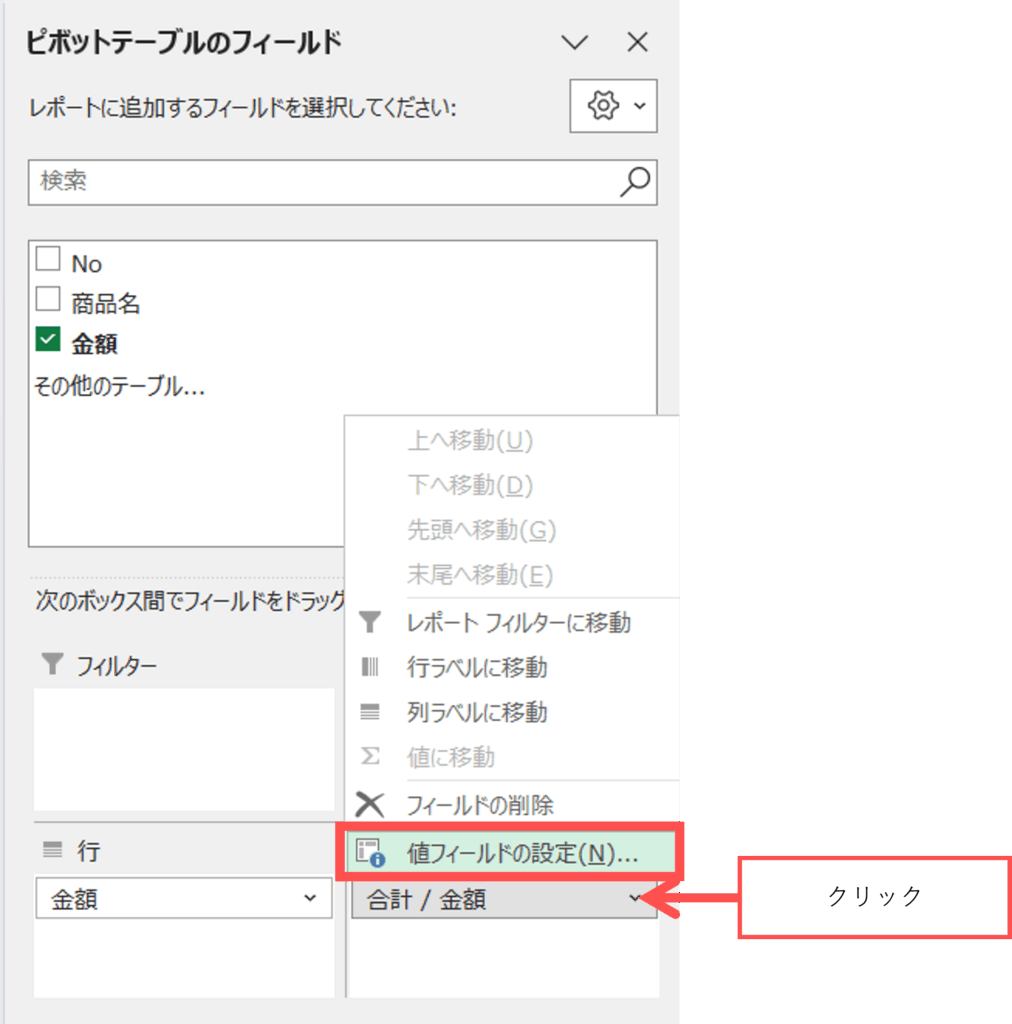Image resolution: width=1012 pixels, height=1024 pixels.
Task: Click the funnel icon beside レポート フィルターに移動
Action: (370, 623)
